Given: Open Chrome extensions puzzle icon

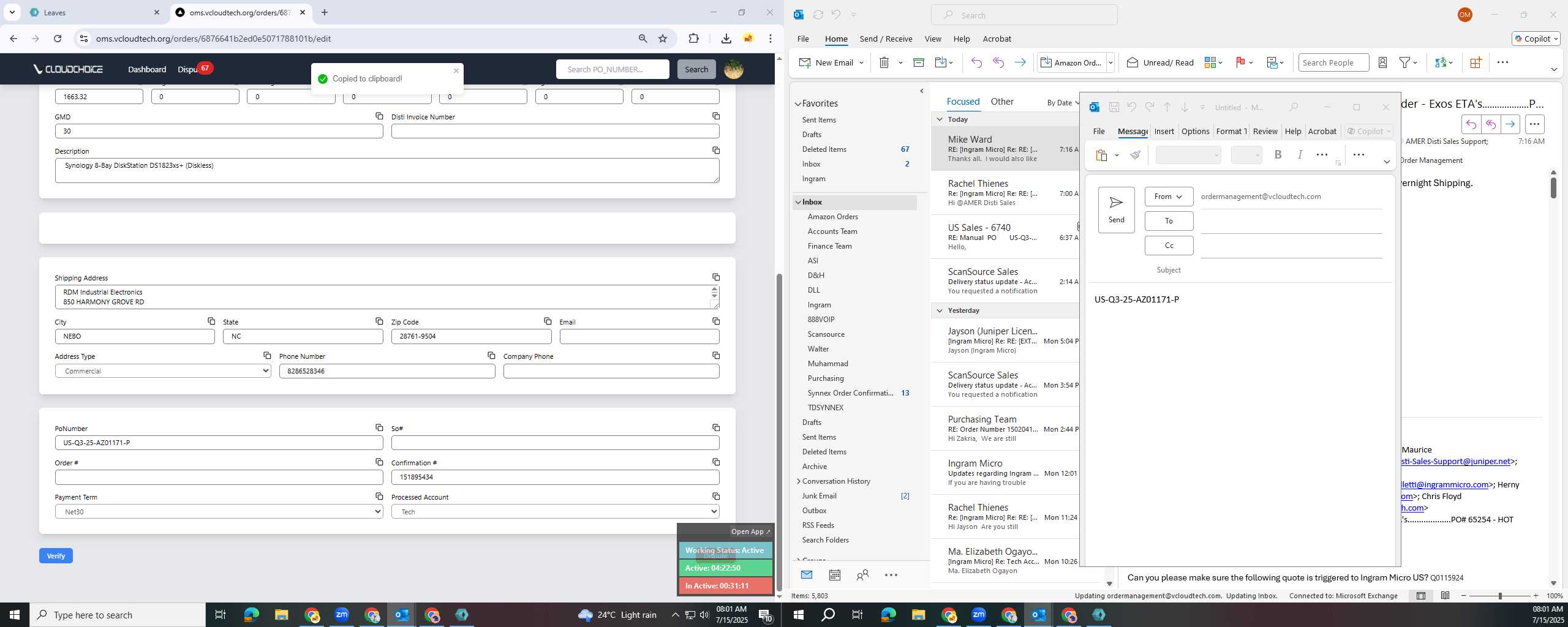Looking at the screenshot, I should [x=693, y=39].
